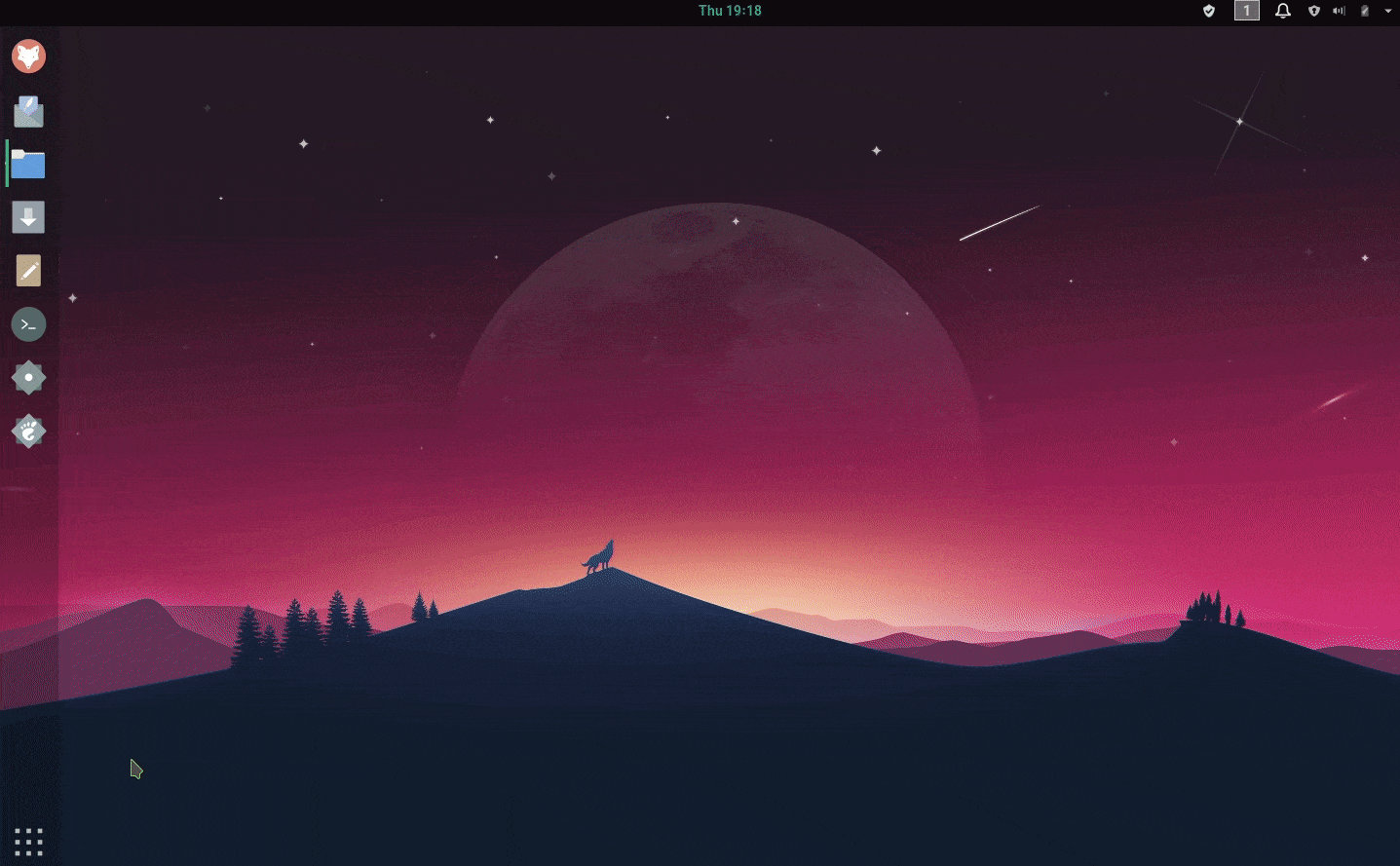Viewport: 1400px width, 866px height.
Task: Open the text editor pencil icon
Action: coord(28,271)
